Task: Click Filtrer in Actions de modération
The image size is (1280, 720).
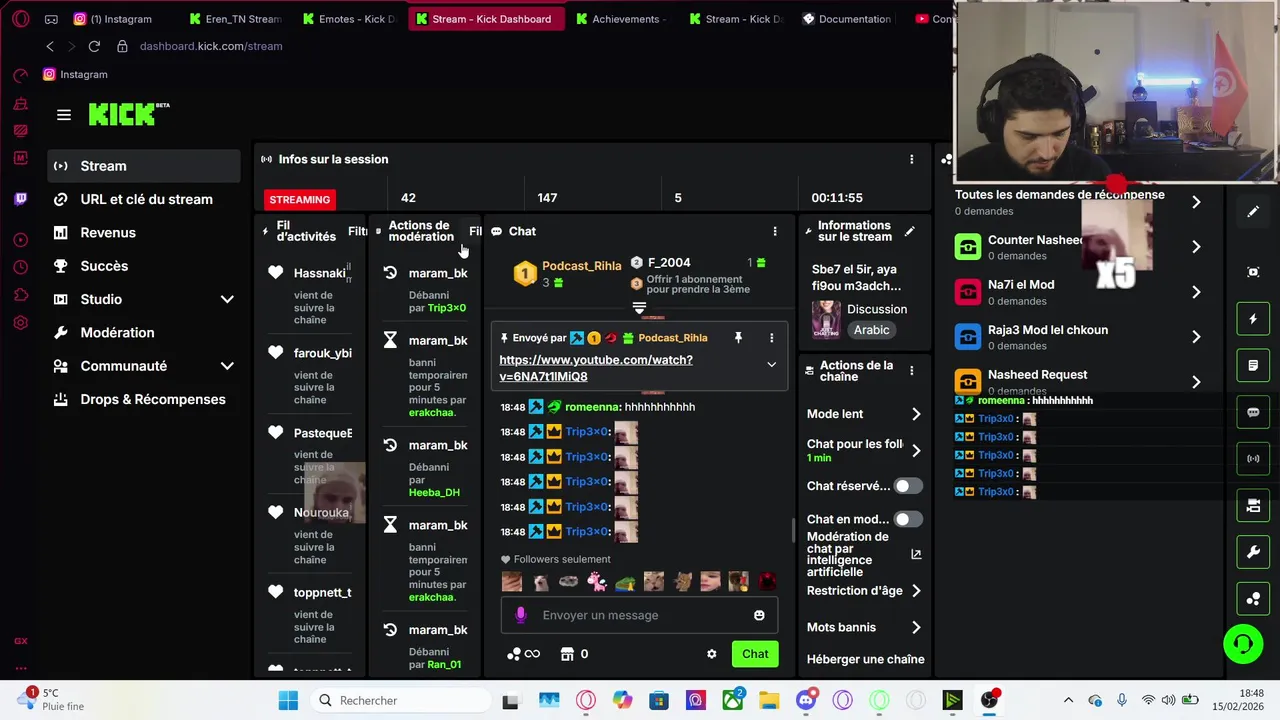Action: tap(475, 231)
